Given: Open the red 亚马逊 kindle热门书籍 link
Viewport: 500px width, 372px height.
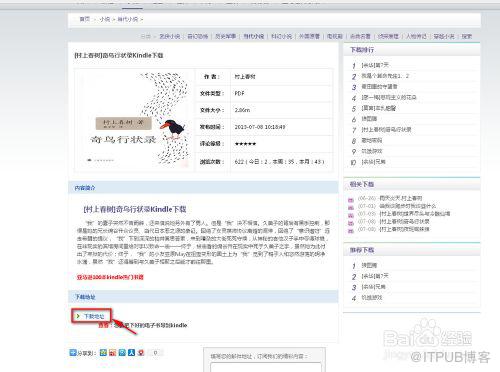Looking at the screenshot, I should point(110,277).
